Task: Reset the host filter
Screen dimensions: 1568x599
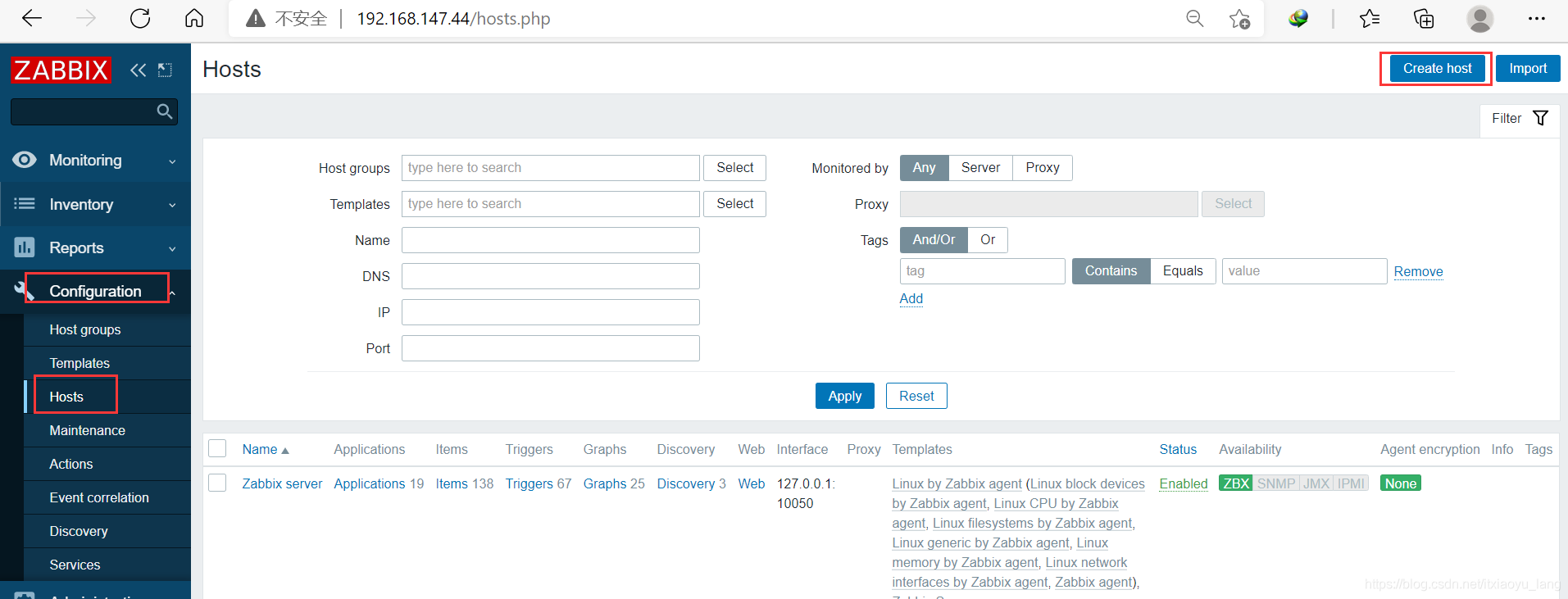Action: [916, 396]
